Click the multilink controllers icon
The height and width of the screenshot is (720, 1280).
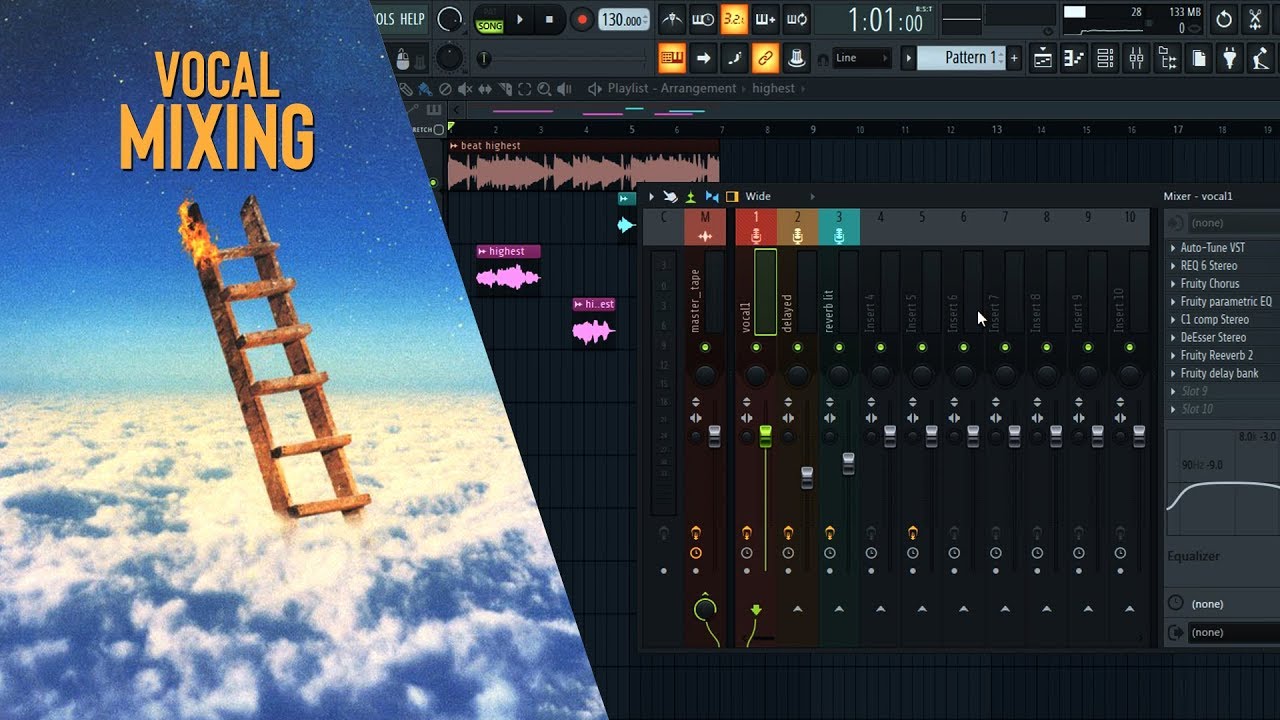pyautogui.click(x=796, y=58)
